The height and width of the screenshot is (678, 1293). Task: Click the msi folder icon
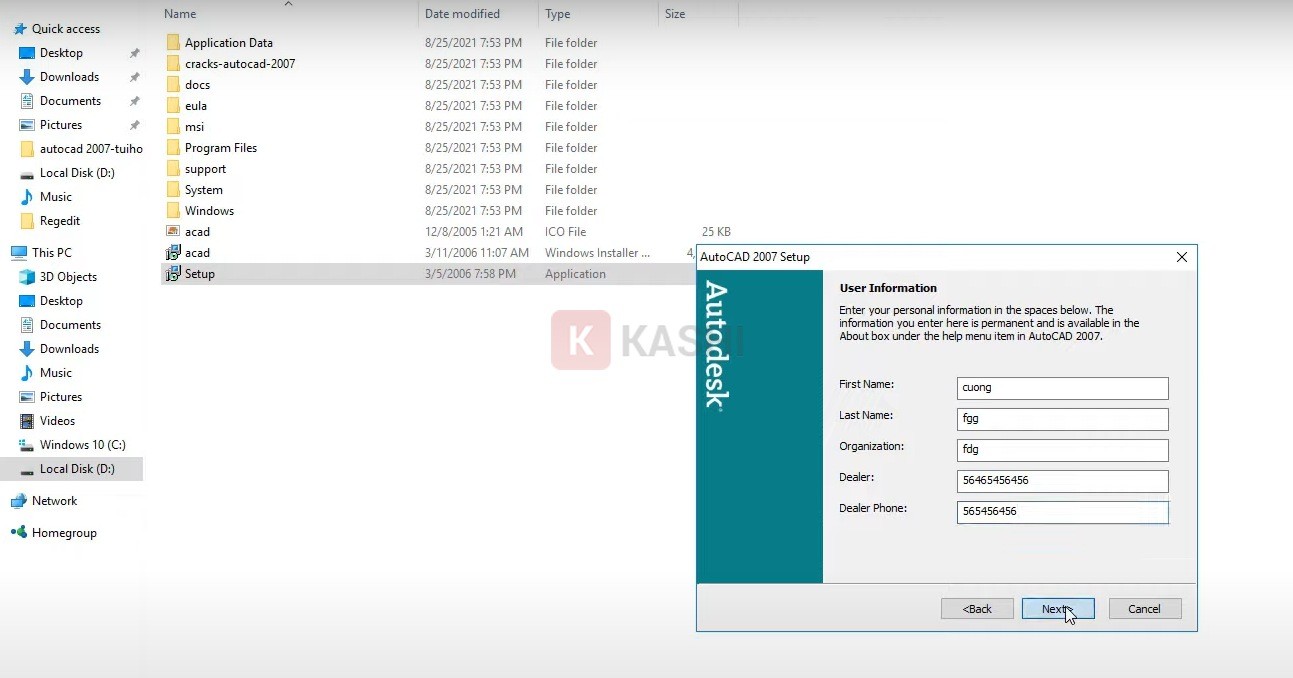[173, 127]
